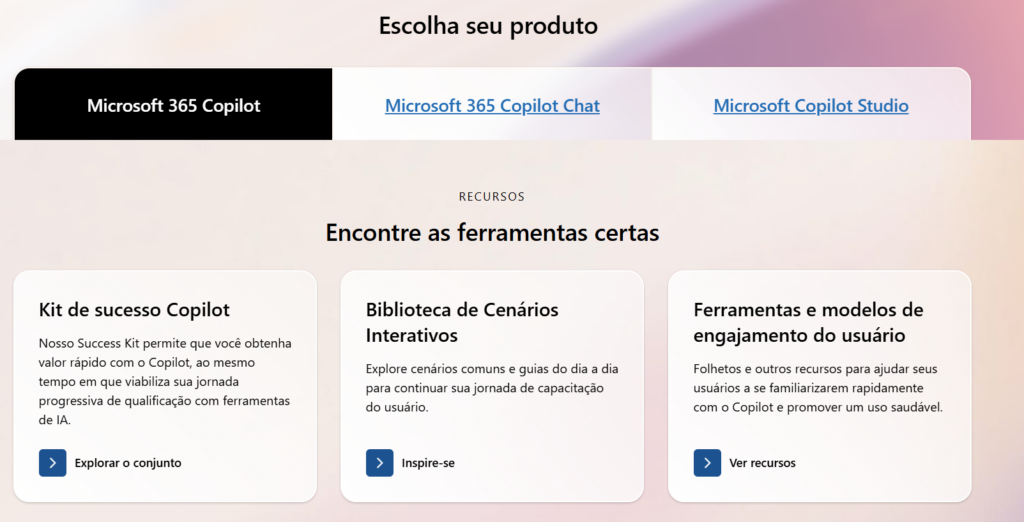This screenshot has width=1024, height=522.
Task: Follow the Explorar o conjunto link text
Action: (x=128, y=463)
